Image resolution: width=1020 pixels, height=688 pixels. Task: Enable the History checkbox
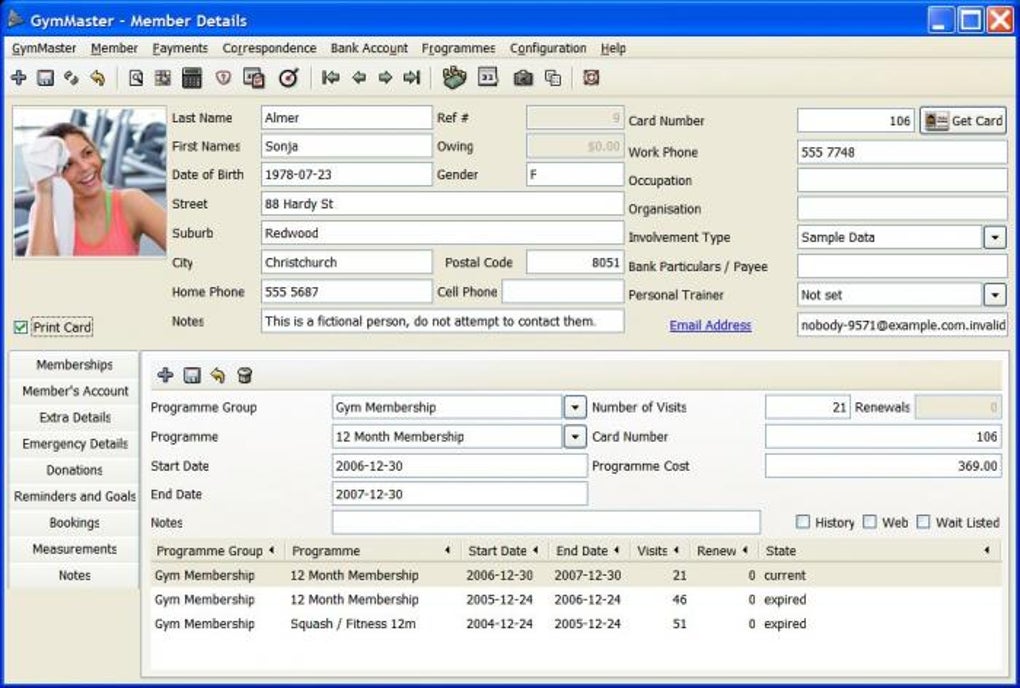click(x=803, y=522)
